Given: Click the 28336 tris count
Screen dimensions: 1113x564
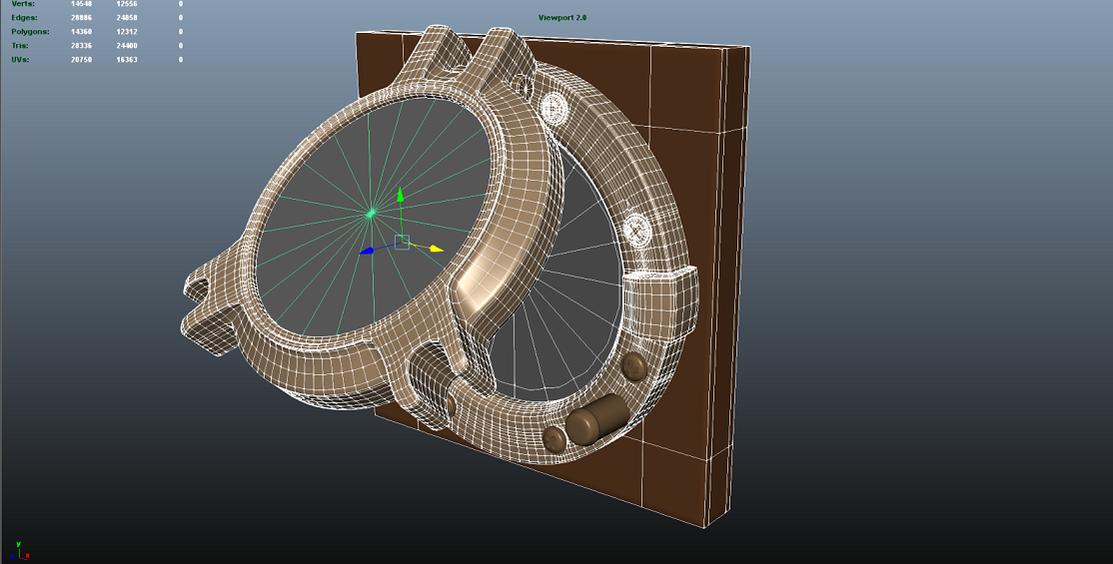Looking at the screenshot, I should pyautogui.click(x=81, y=45).
